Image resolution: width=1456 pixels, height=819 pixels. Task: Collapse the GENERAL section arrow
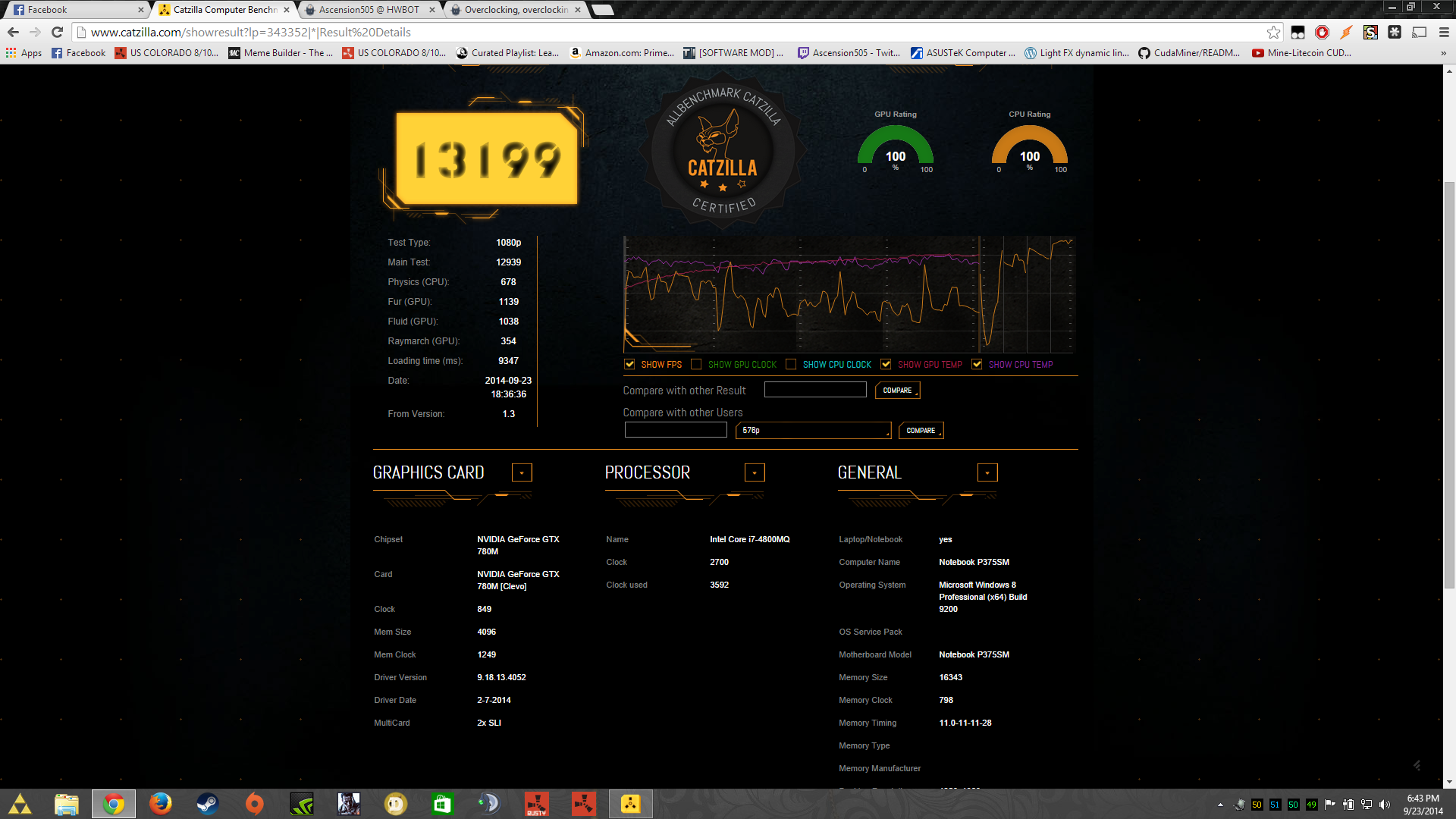[987, 472]
